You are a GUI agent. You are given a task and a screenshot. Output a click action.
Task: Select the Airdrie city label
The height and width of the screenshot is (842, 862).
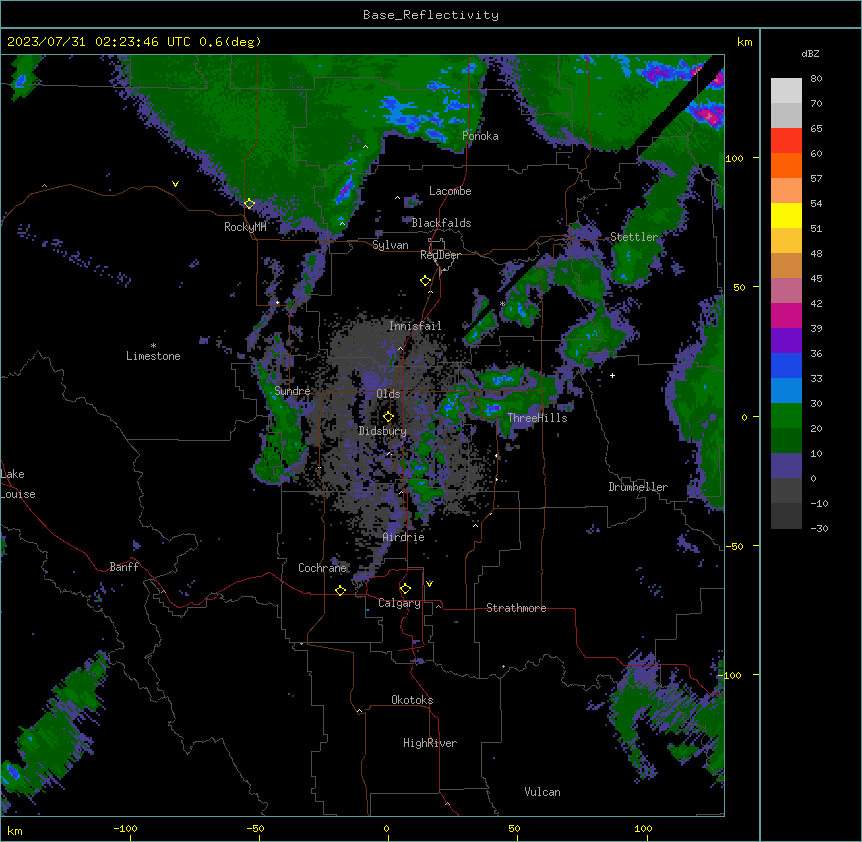point(404,537)
